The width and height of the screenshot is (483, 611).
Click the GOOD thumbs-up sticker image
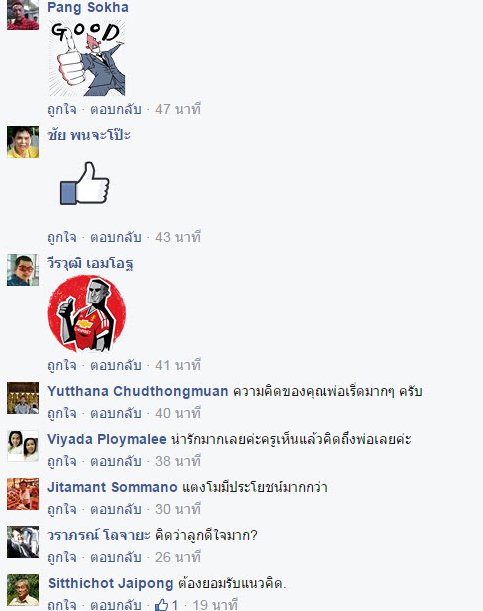coord(87,58)
